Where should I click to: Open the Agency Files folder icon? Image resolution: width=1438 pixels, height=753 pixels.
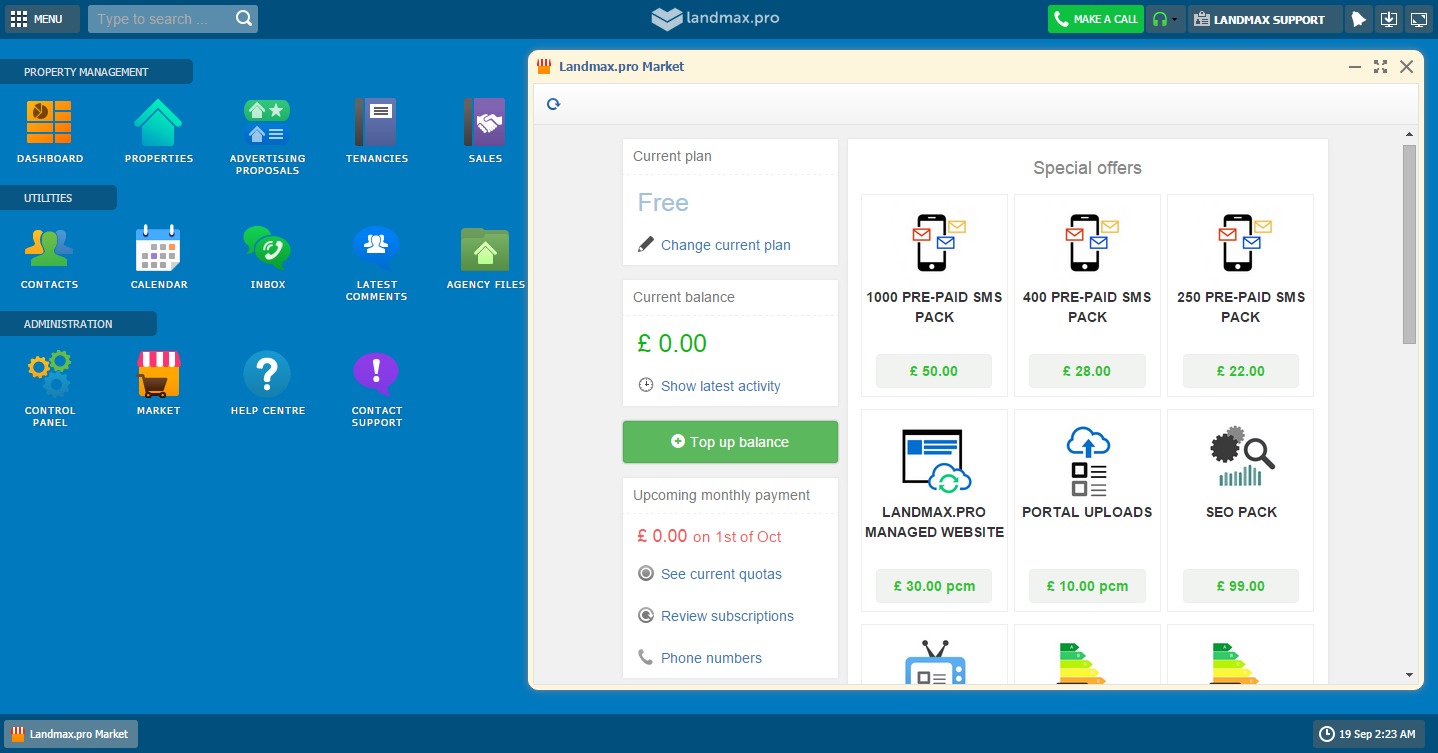[x=485, y=249]
